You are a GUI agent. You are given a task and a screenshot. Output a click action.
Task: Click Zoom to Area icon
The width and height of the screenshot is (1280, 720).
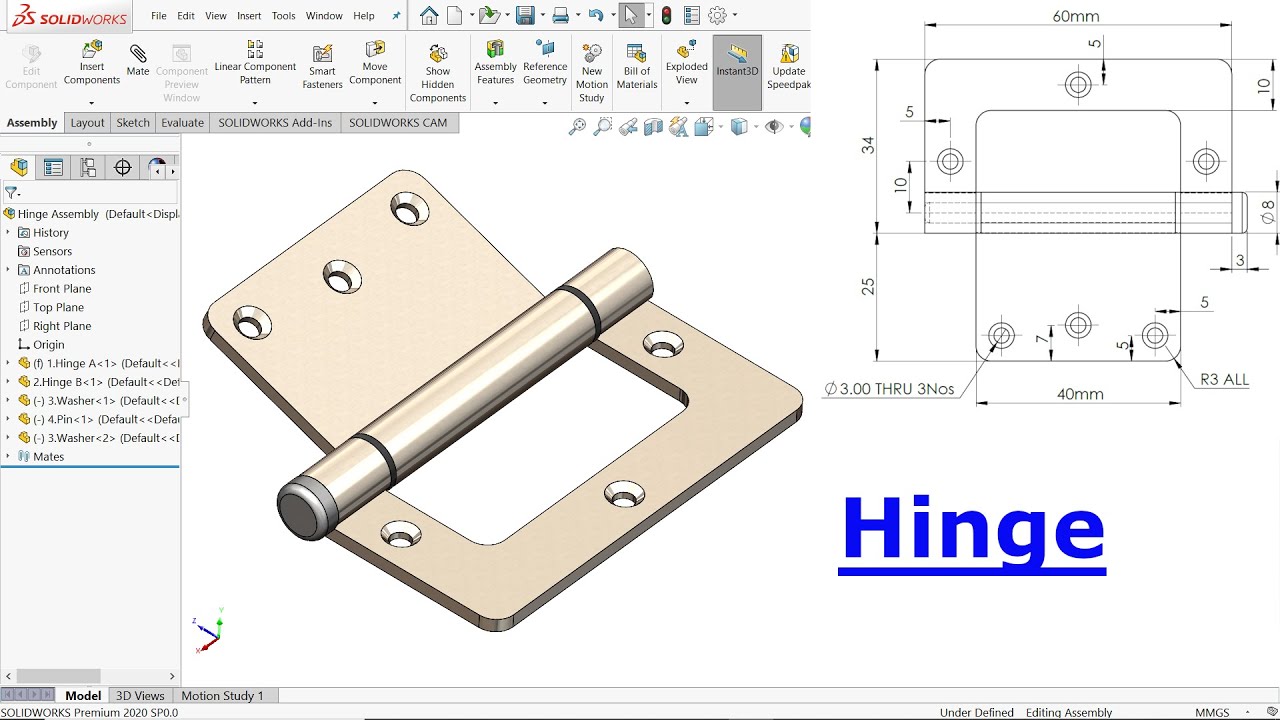coord(602,127)
